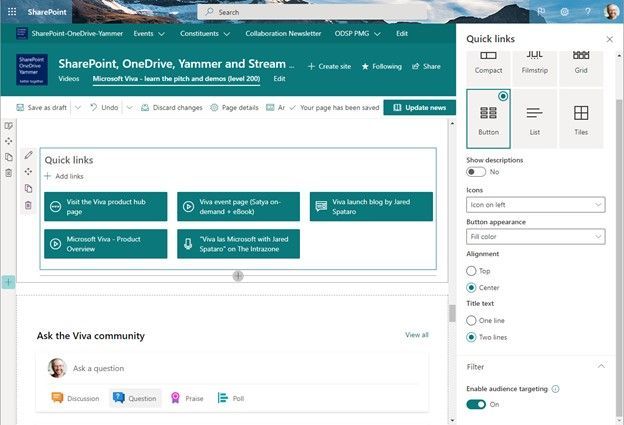
Task: Open Viva launch blog by Jared Spataro link
Action: click(371, 207)
